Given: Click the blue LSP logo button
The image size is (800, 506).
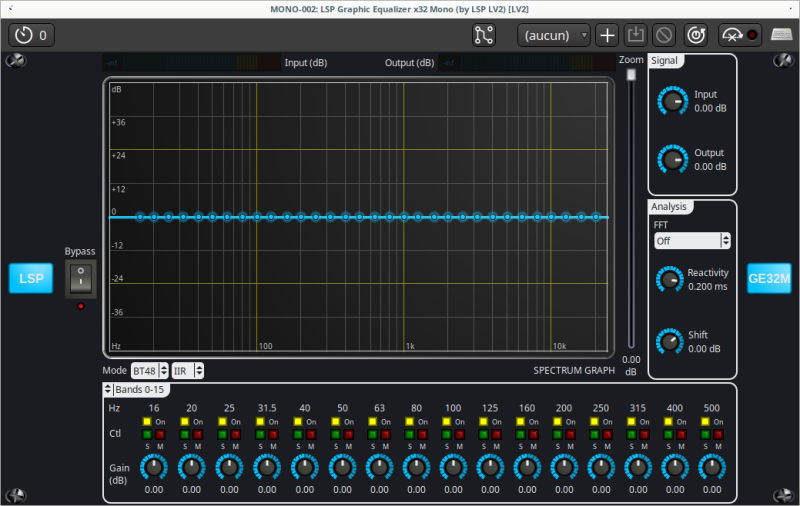Looking at the screenshot, I should (31, 278).
